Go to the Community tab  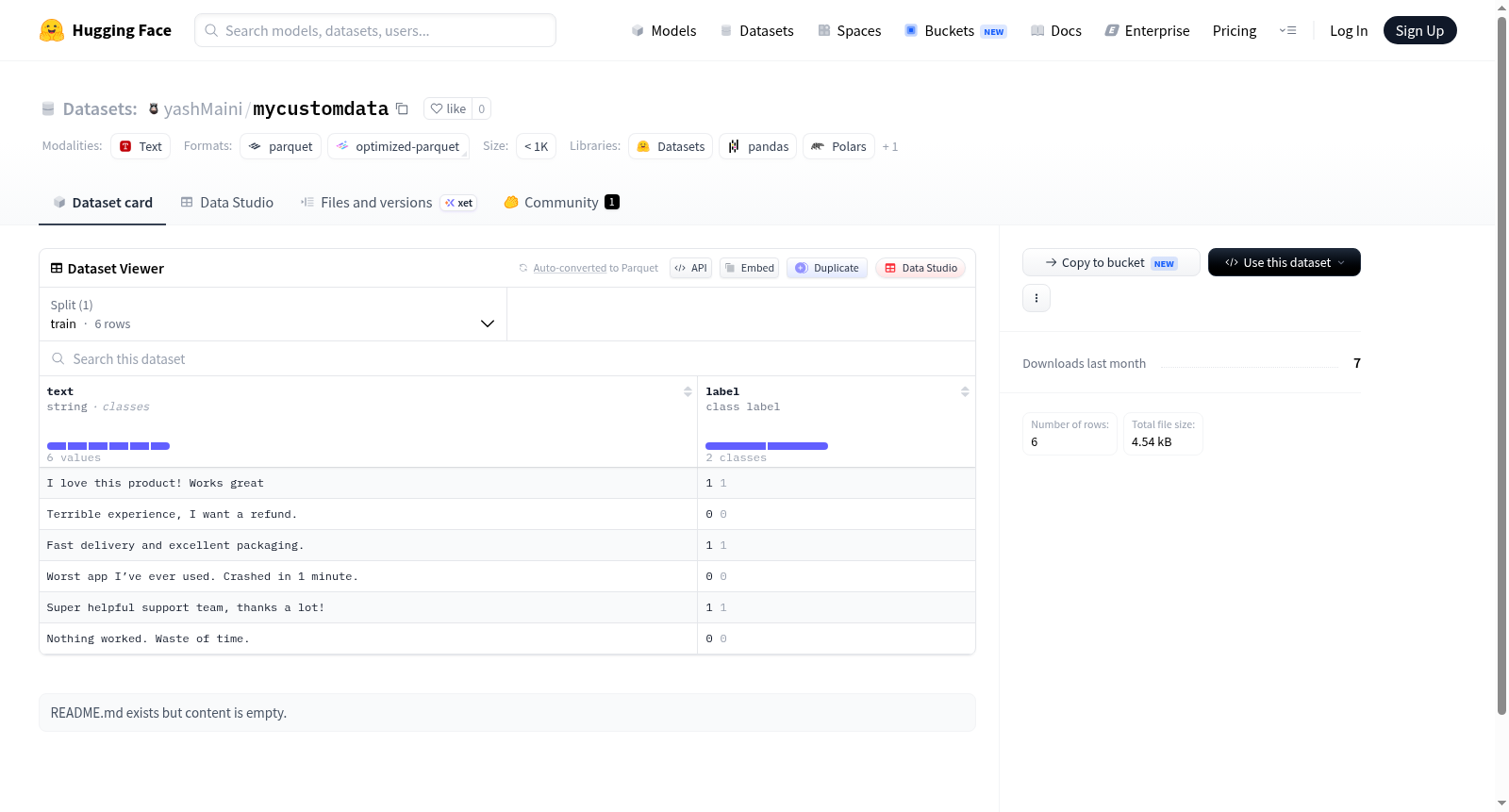[561, 202]
